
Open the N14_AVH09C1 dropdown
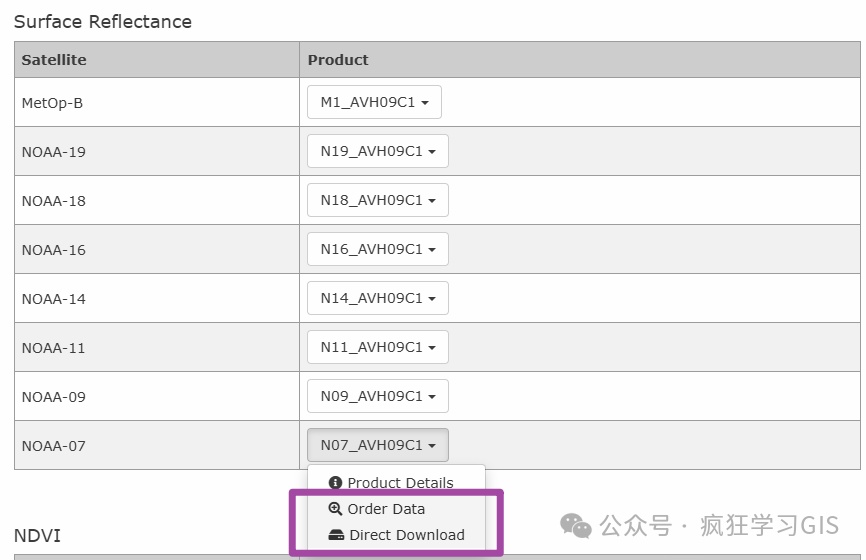coord(377,298)
